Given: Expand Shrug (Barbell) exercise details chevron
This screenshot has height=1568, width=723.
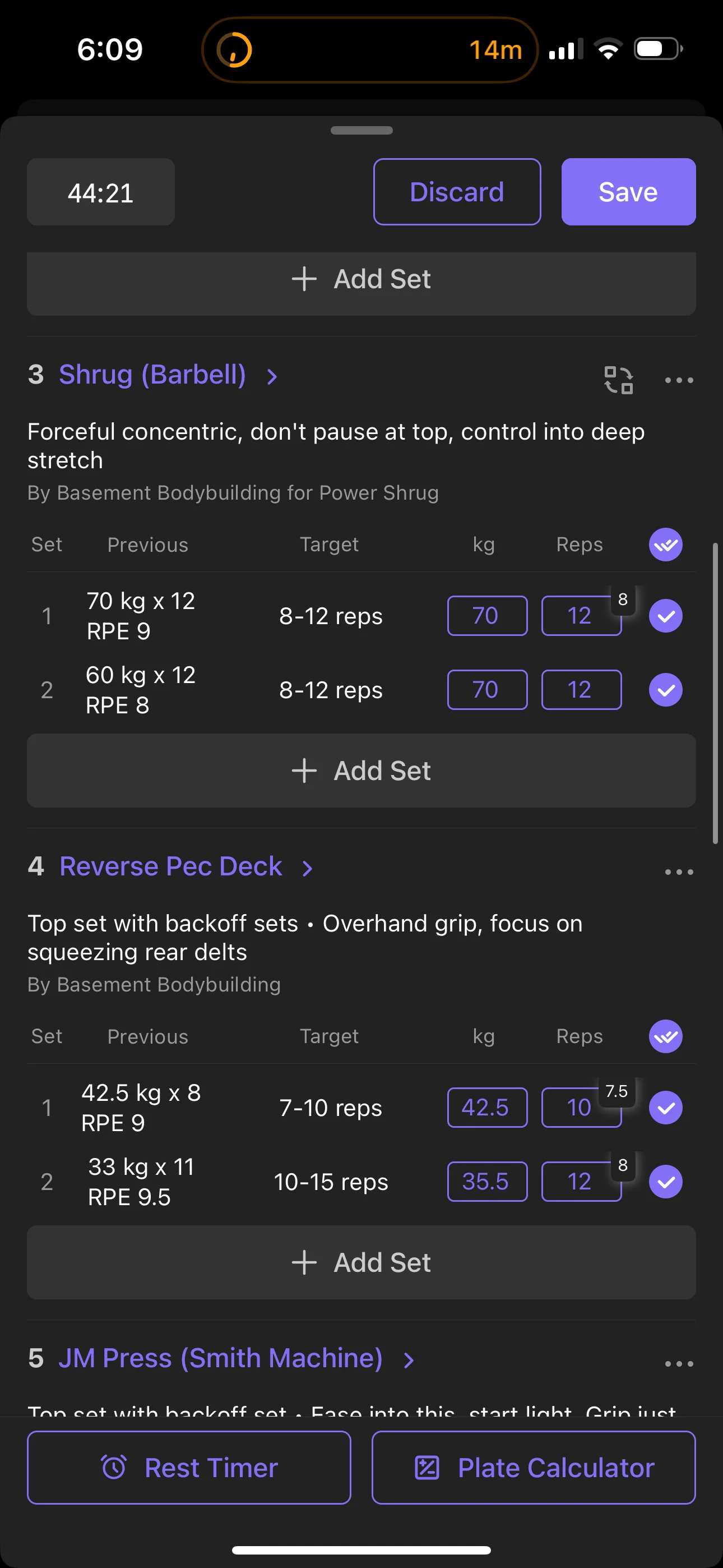Looking at the screenshot, I should [272, 377].
